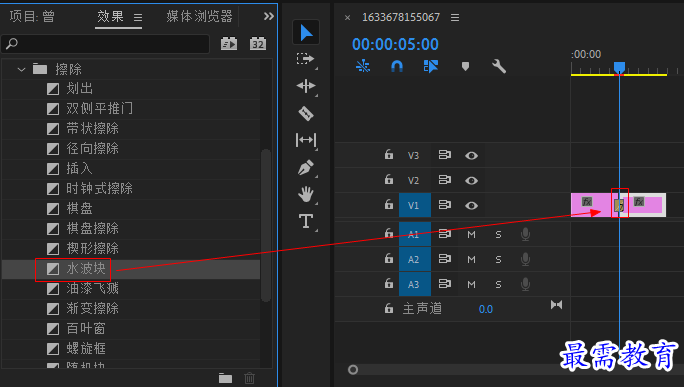
Task: Delete custom item trash icon
Action: [x=249, y=378]
